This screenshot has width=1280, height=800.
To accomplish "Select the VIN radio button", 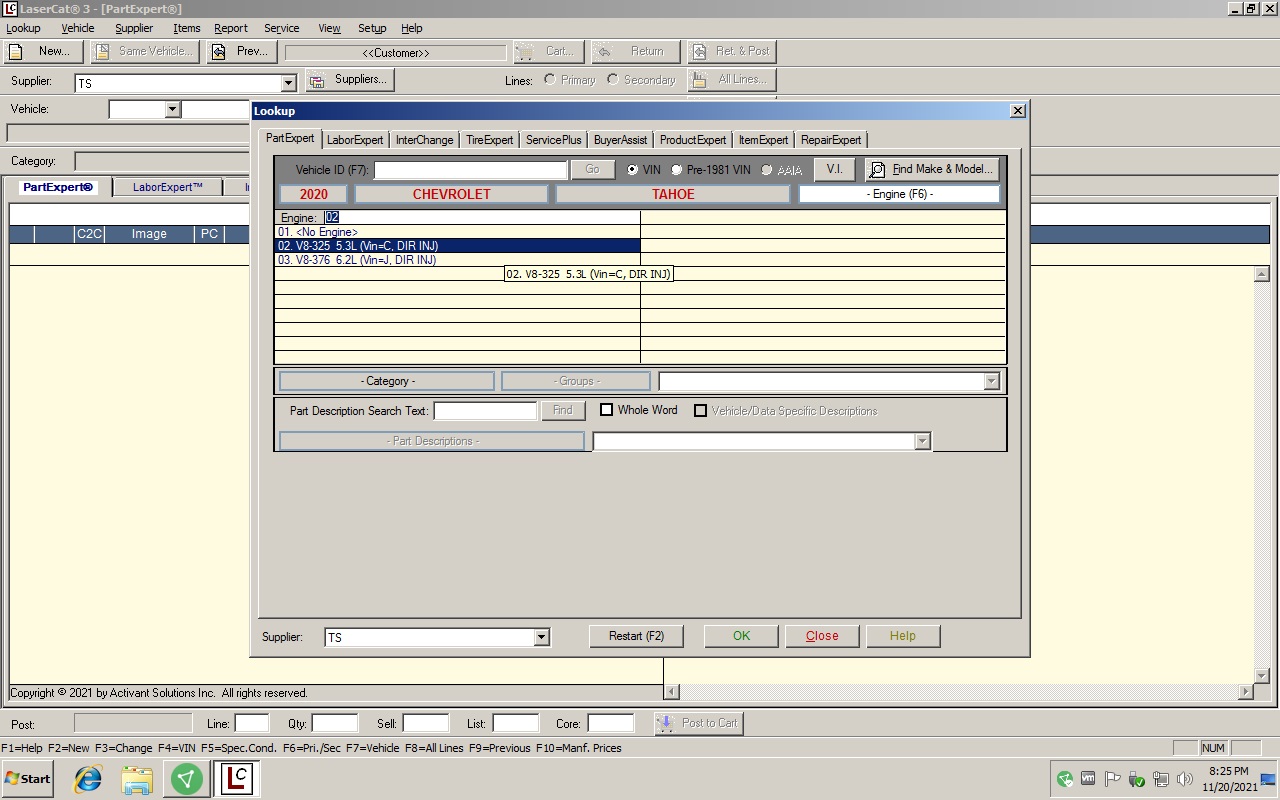I will click(x=633, y=170).
